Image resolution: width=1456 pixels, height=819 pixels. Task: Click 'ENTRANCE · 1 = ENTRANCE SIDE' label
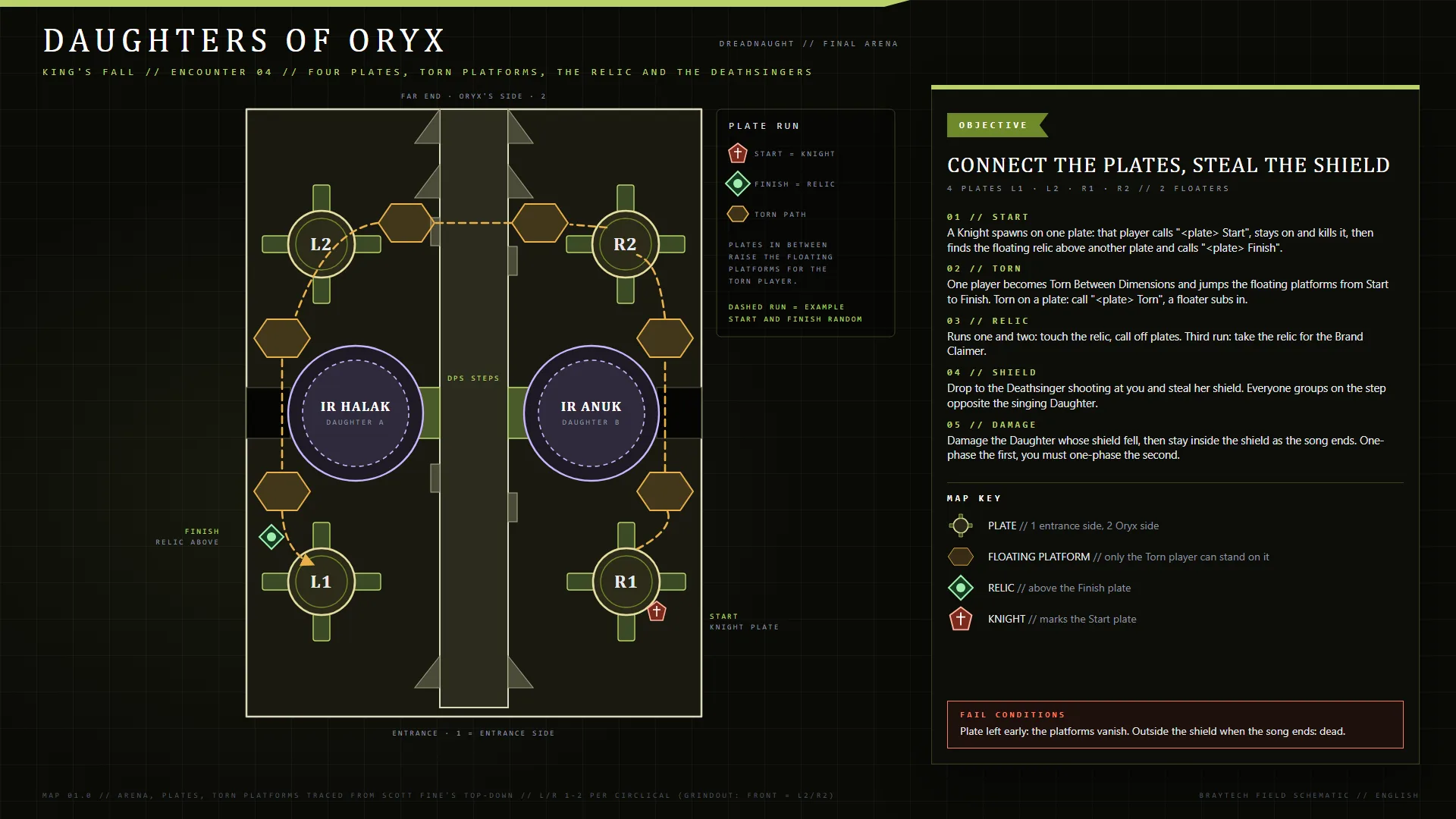click(473, 733)
